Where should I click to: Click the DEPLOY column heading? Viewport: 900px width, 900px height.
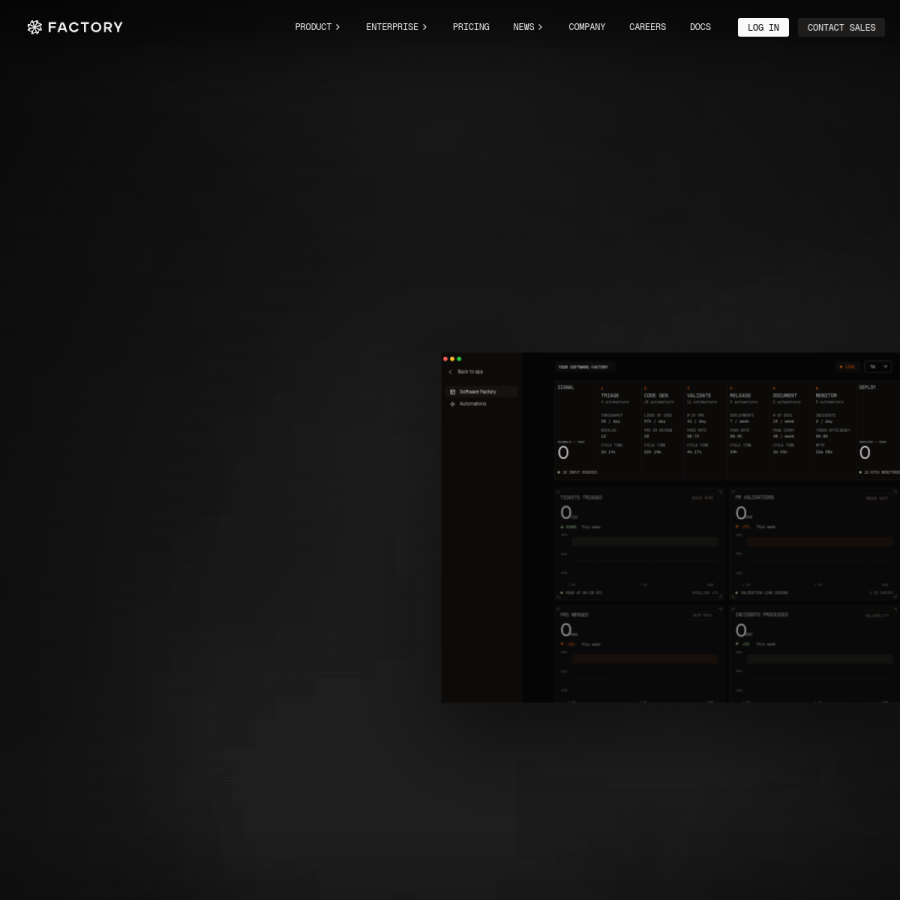pos(867,387)
